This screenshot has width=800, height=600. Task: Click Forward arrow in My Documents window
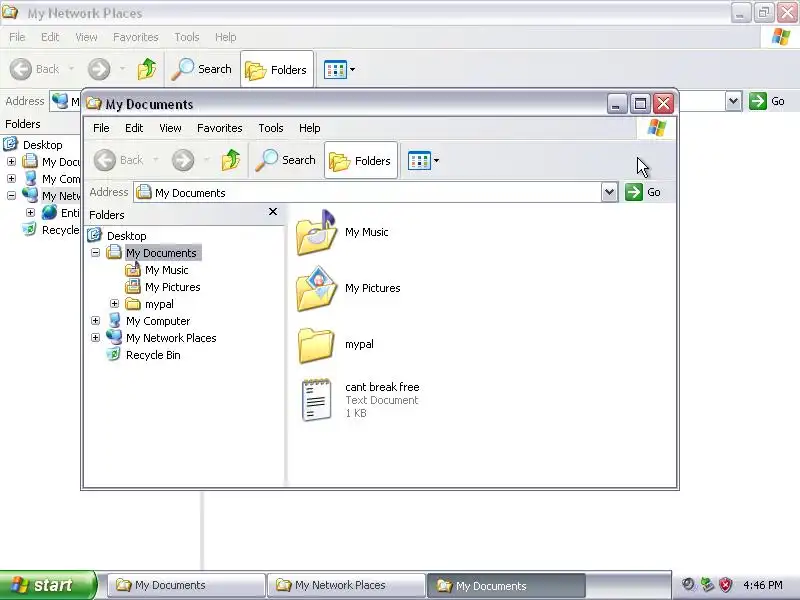(x=183, y=160)
